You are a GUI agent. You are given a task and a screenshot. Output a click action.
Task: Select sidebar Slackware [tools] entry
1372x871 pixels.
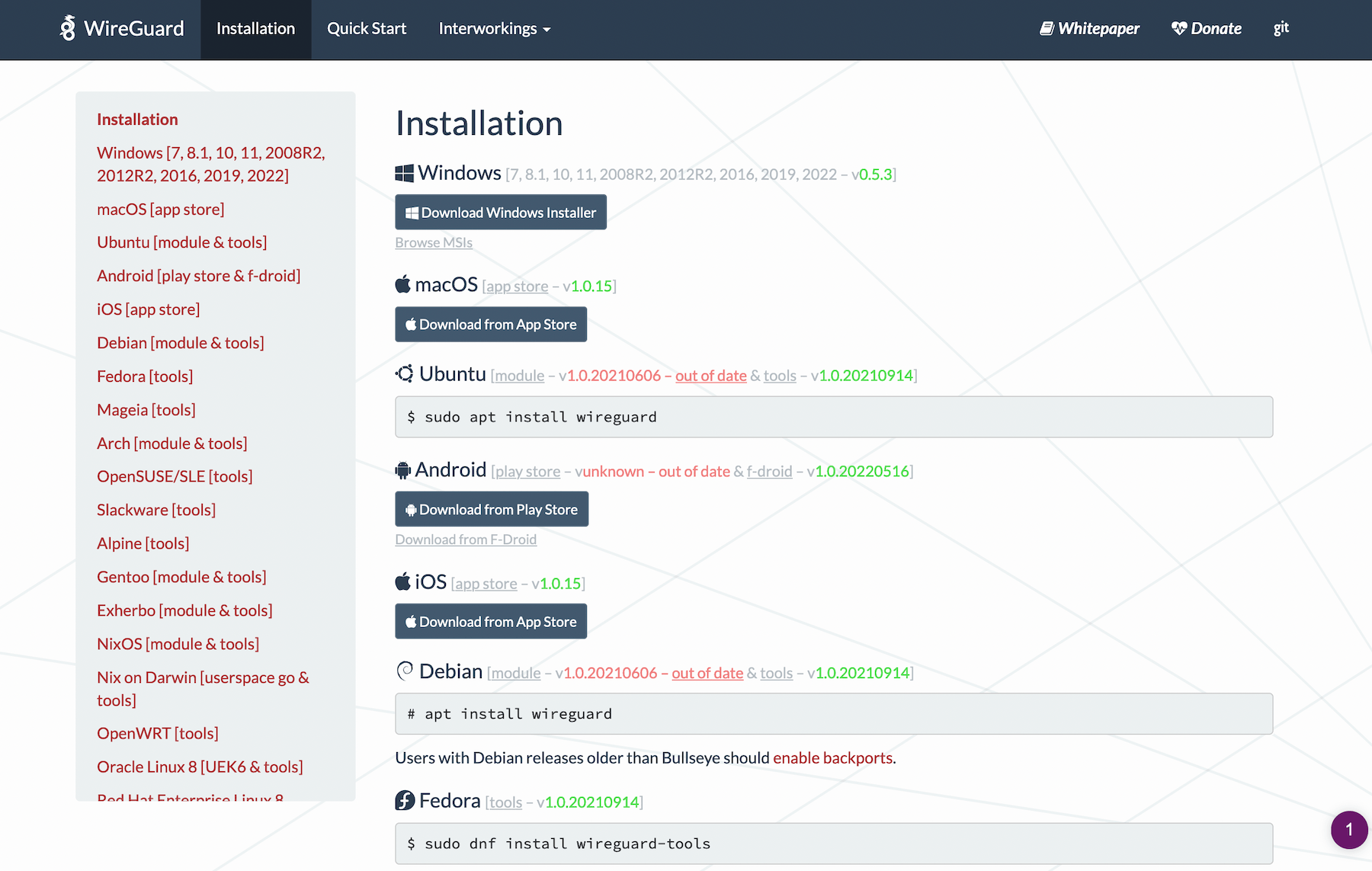[156, 510]
